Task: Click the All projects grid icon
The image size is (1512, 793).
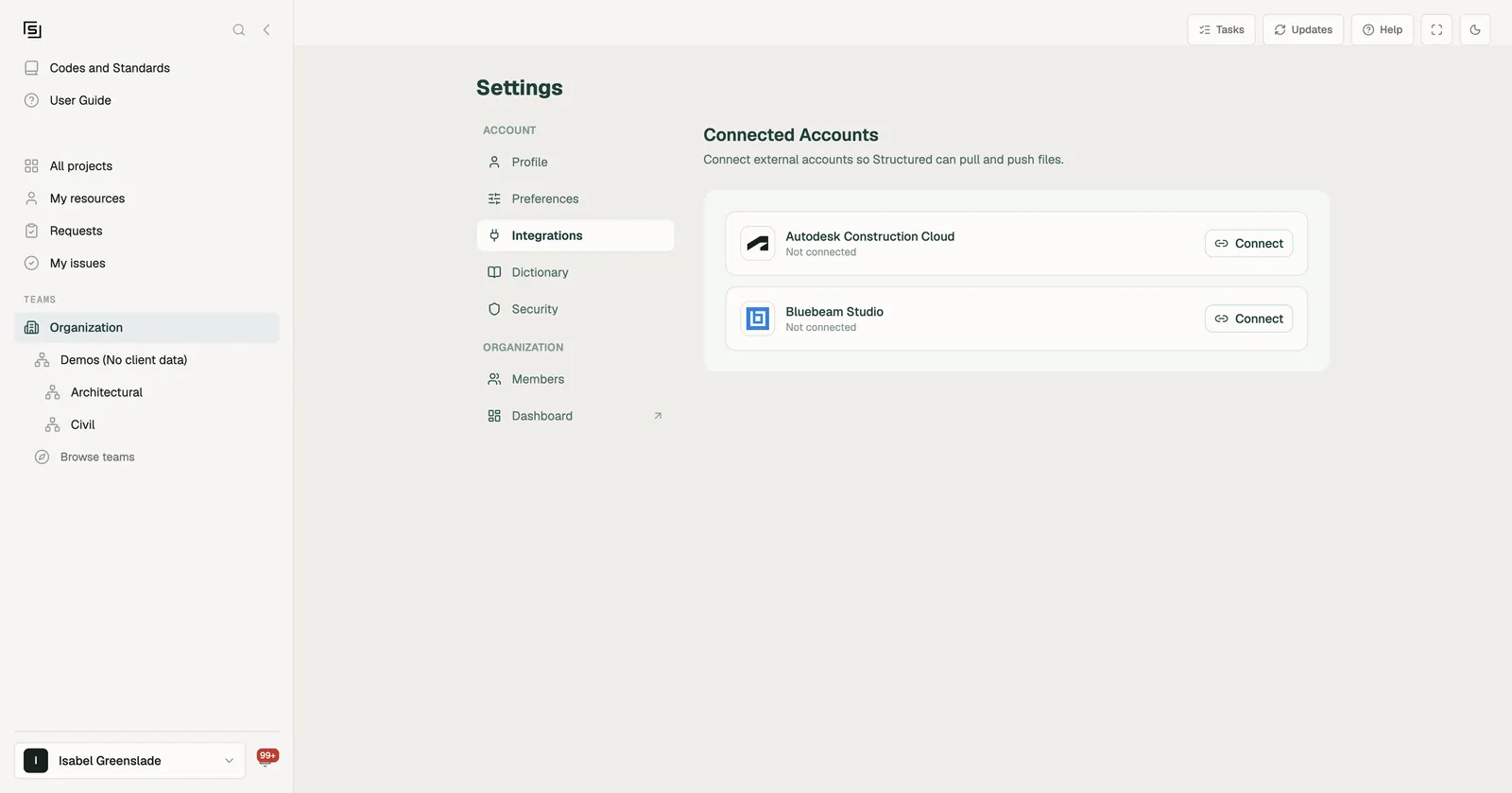Action: pyautogui.click(x=31, y=166)
